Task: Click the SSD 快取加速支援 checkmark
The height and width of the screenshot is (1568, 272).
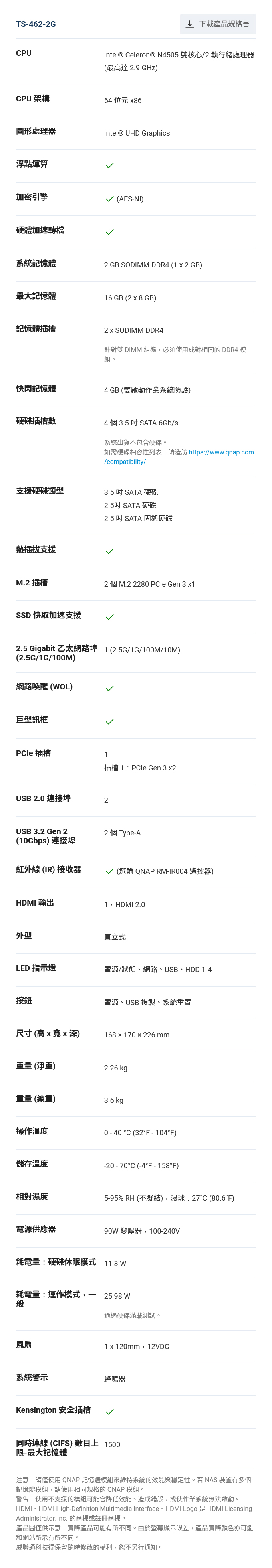Action: click(x=109, y=617)
